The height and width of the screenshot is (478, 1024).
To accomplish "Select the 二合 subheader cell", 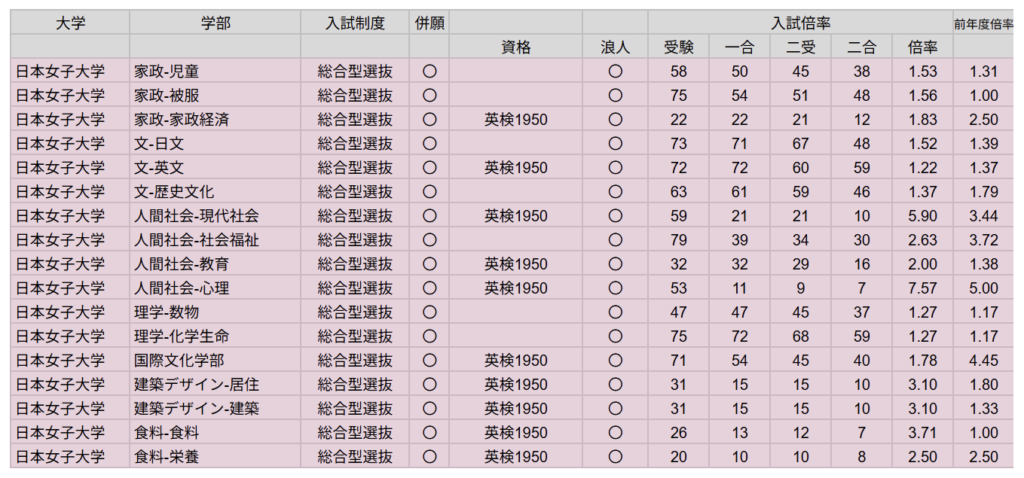I will point(861,46).
